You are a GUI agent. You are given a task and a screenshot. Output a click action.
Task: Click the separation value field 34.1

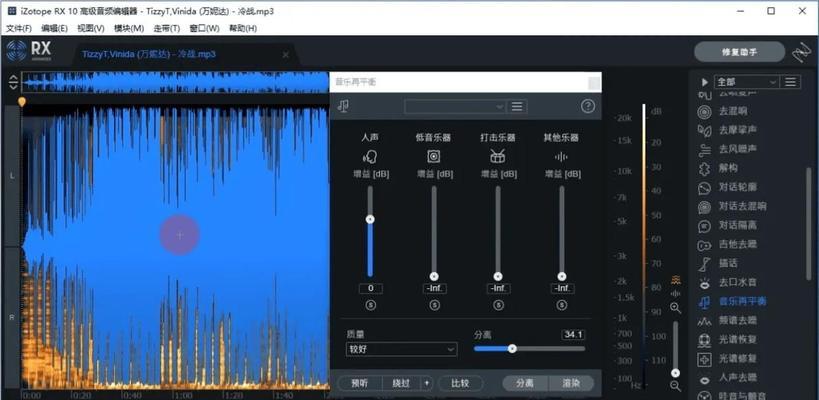point(573,334)
